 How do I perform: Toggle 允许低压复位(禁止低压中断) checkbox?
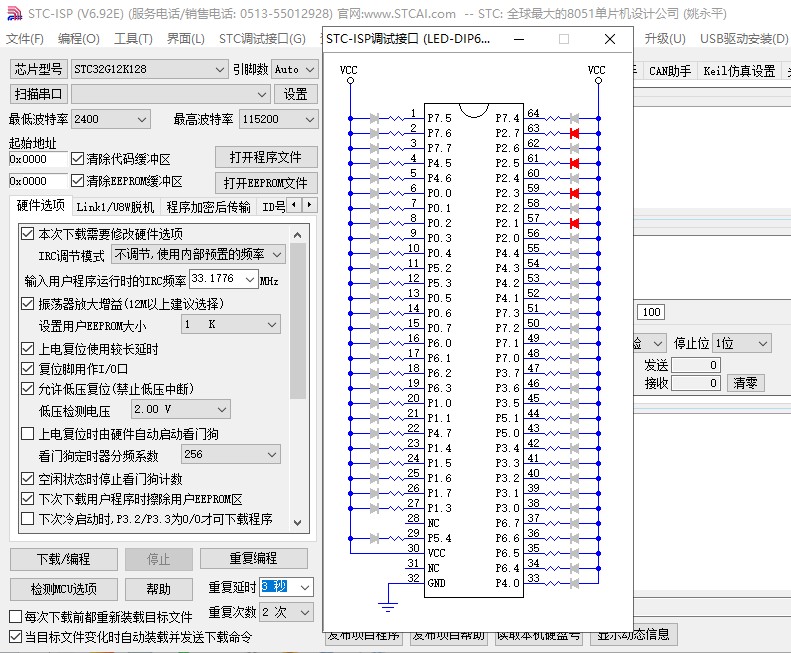(x=27, y=389)
